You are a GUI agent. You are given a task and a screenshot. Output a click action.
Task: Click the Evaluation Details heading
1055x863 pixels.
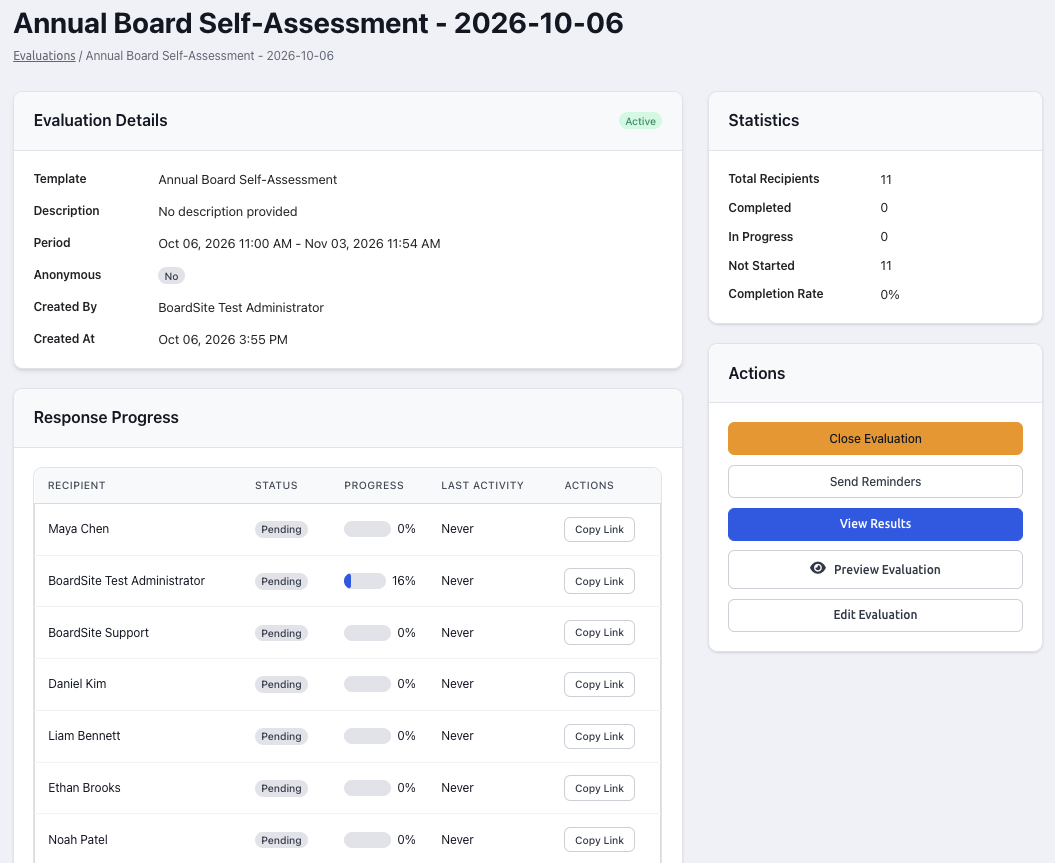tap(100, 120)
